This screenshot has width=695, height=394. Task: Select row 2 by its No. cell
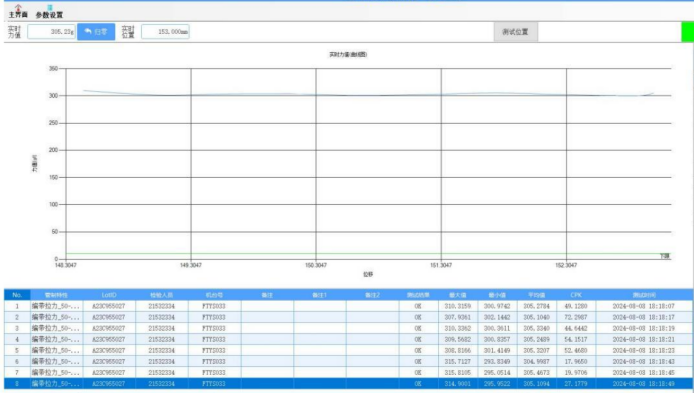[x=17, y=317]
